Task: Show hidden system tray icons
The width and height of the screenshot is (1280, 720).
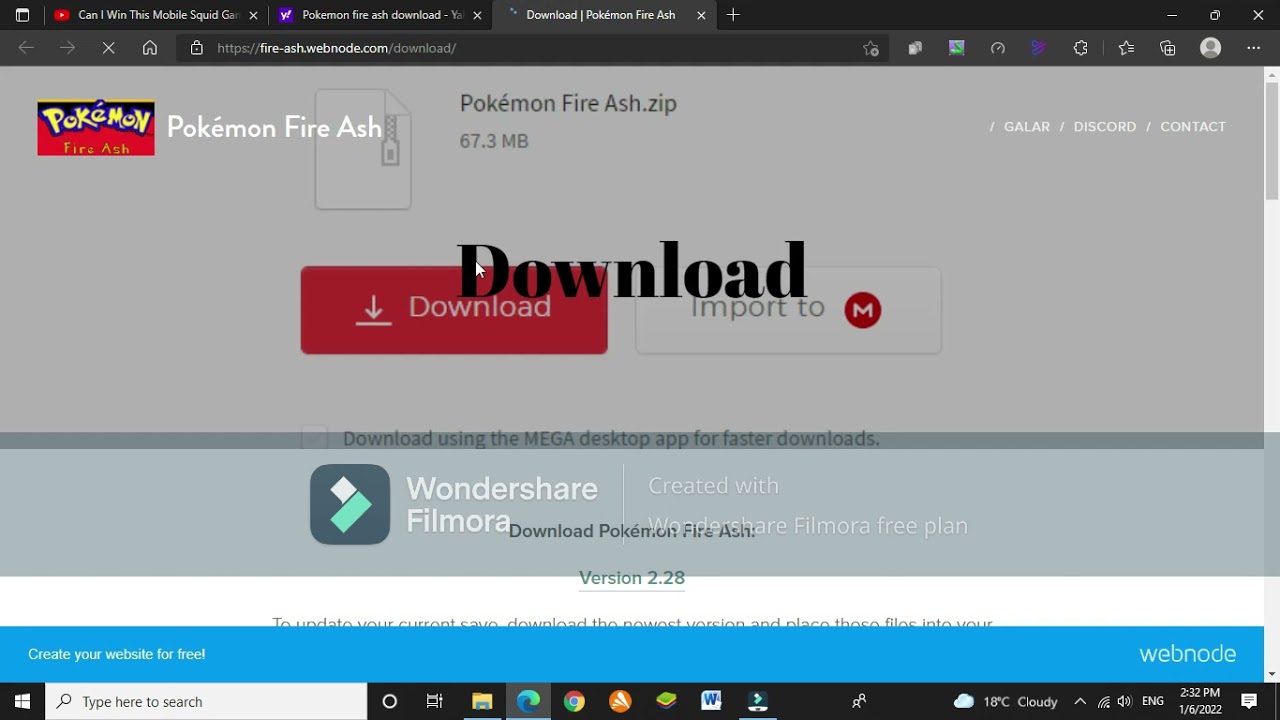Action: click(x=1080, y=701)
